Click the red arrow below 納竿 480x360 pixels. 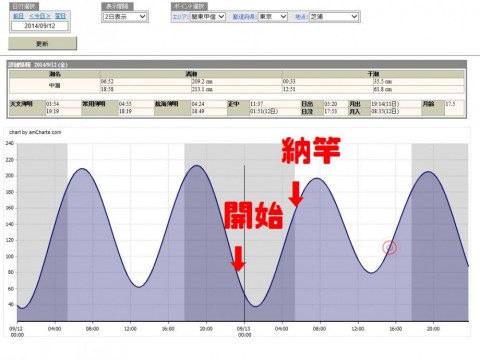point(296,194)
